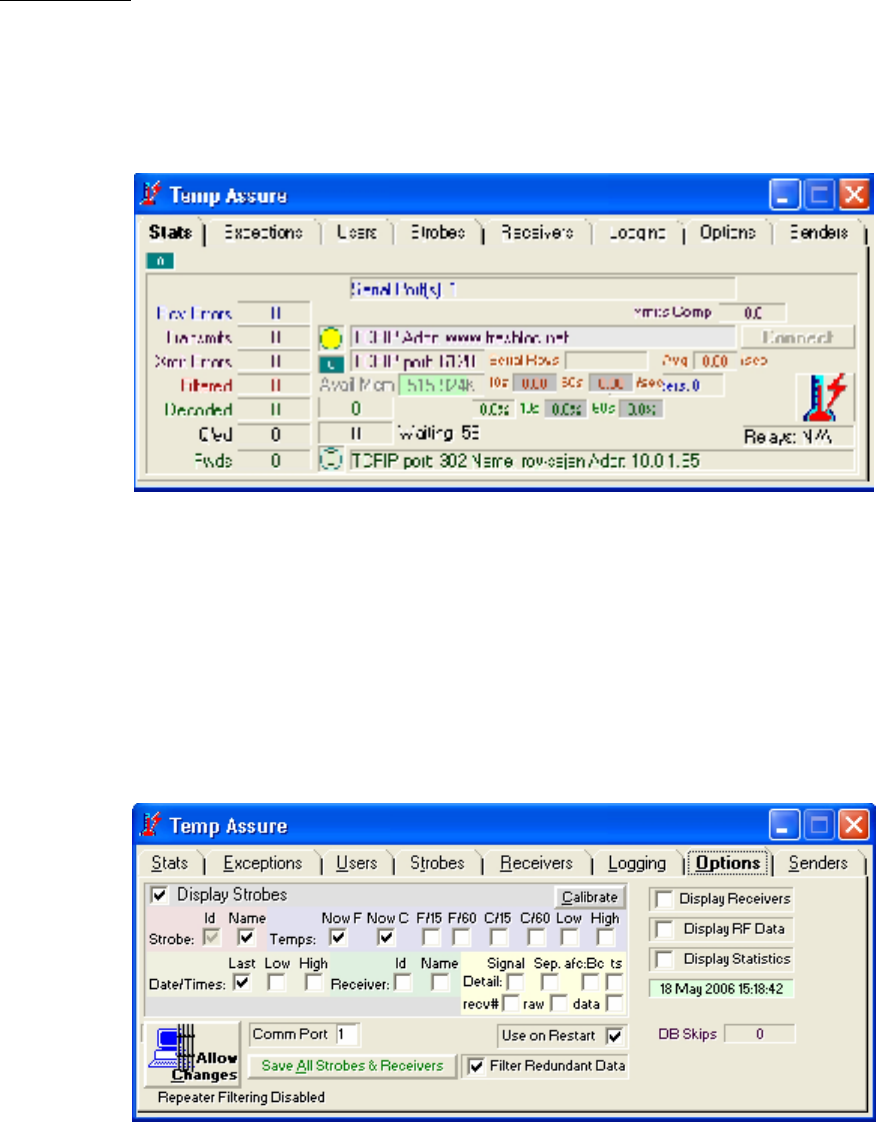Enable the Receiver Name checkbox
The width and height of the screenshot is (876, 1122).
coord(440,982)
